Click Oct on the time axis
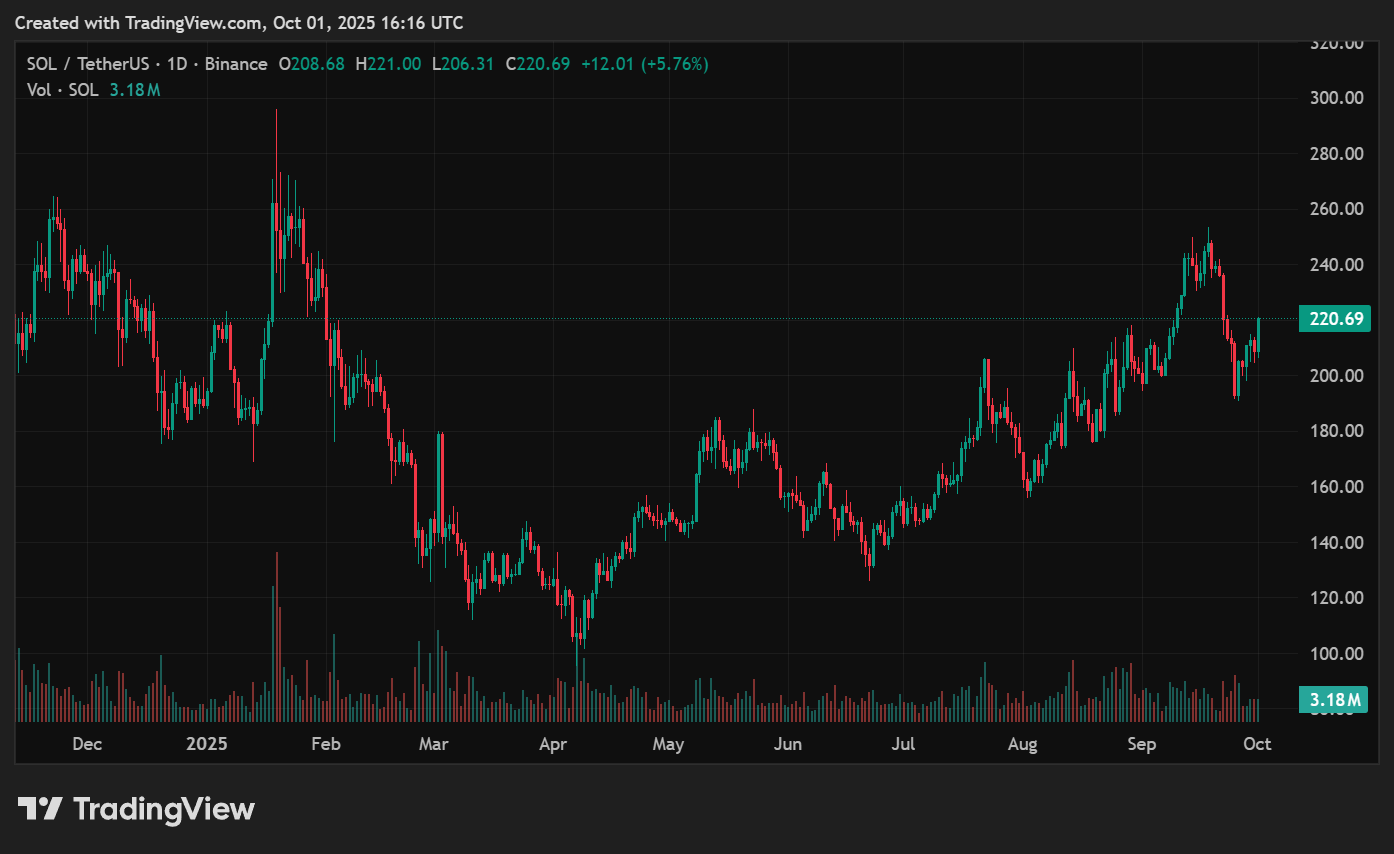 (1257, 744)
